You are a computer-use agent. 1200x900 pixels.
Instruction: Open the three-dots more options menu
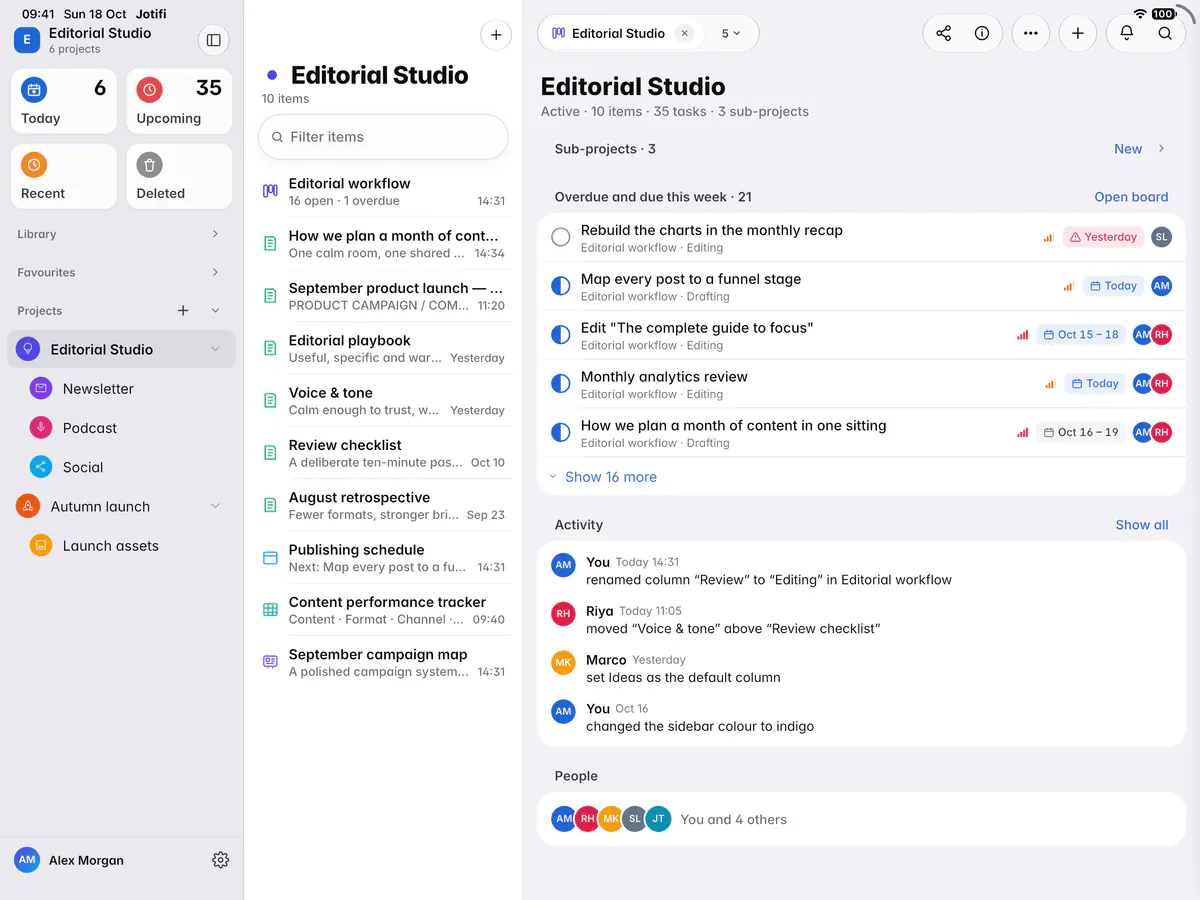click(x=1031, y=33)
